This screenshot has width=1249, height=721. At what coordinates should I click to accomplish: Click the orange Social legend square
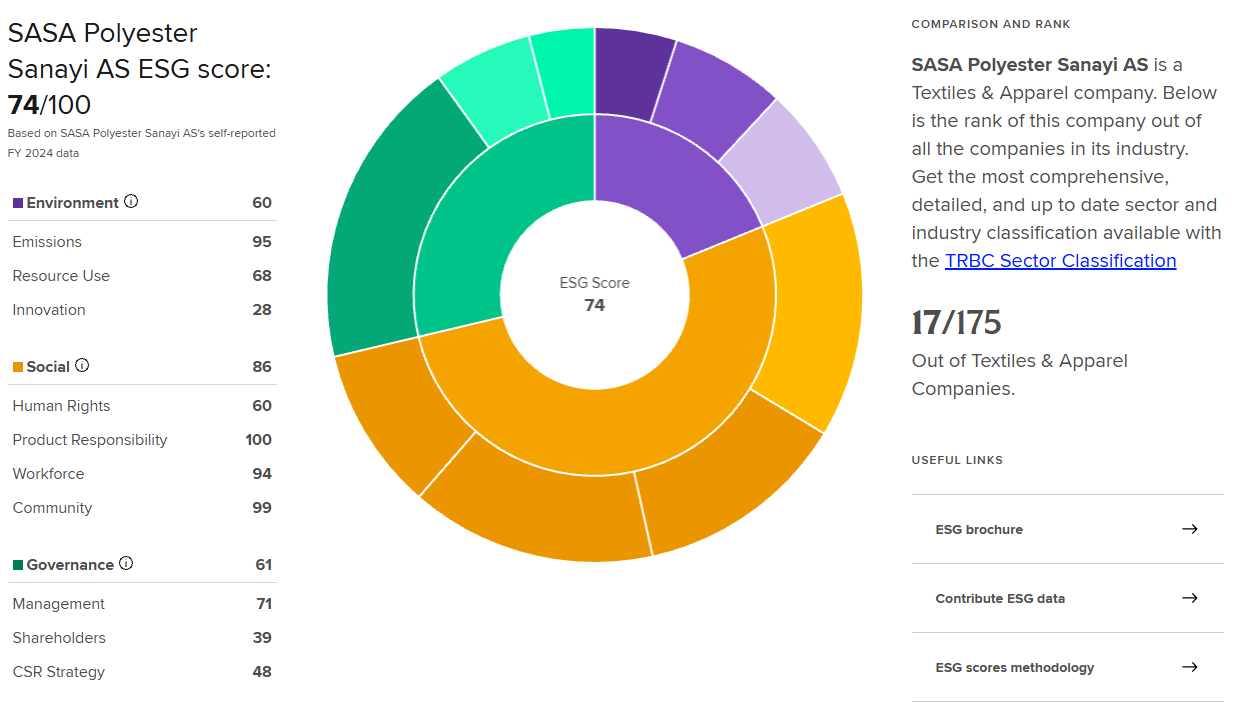pos(18,367)
